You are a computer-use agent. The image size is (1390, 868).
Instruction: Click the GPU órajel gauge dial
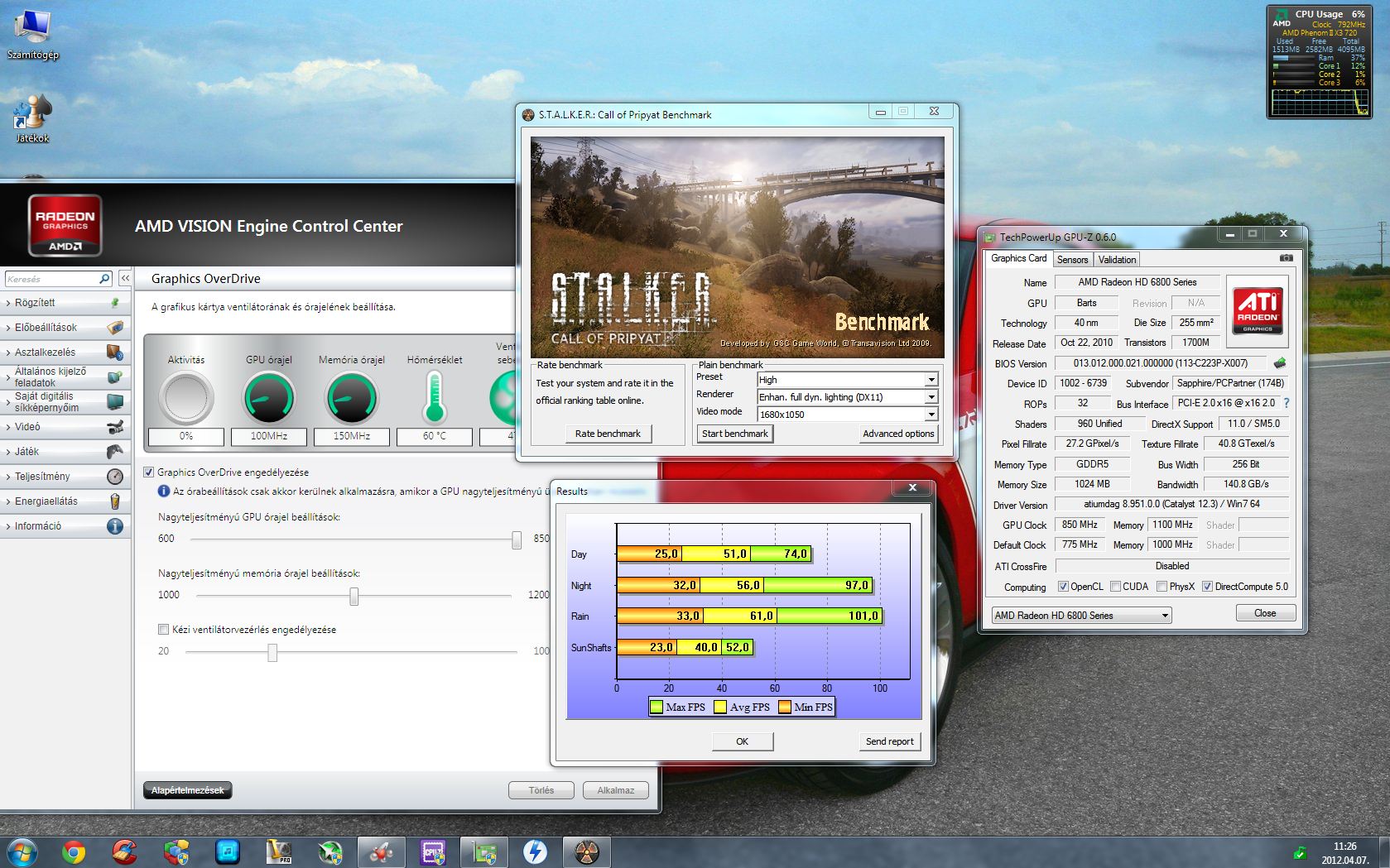coord(269,397)
